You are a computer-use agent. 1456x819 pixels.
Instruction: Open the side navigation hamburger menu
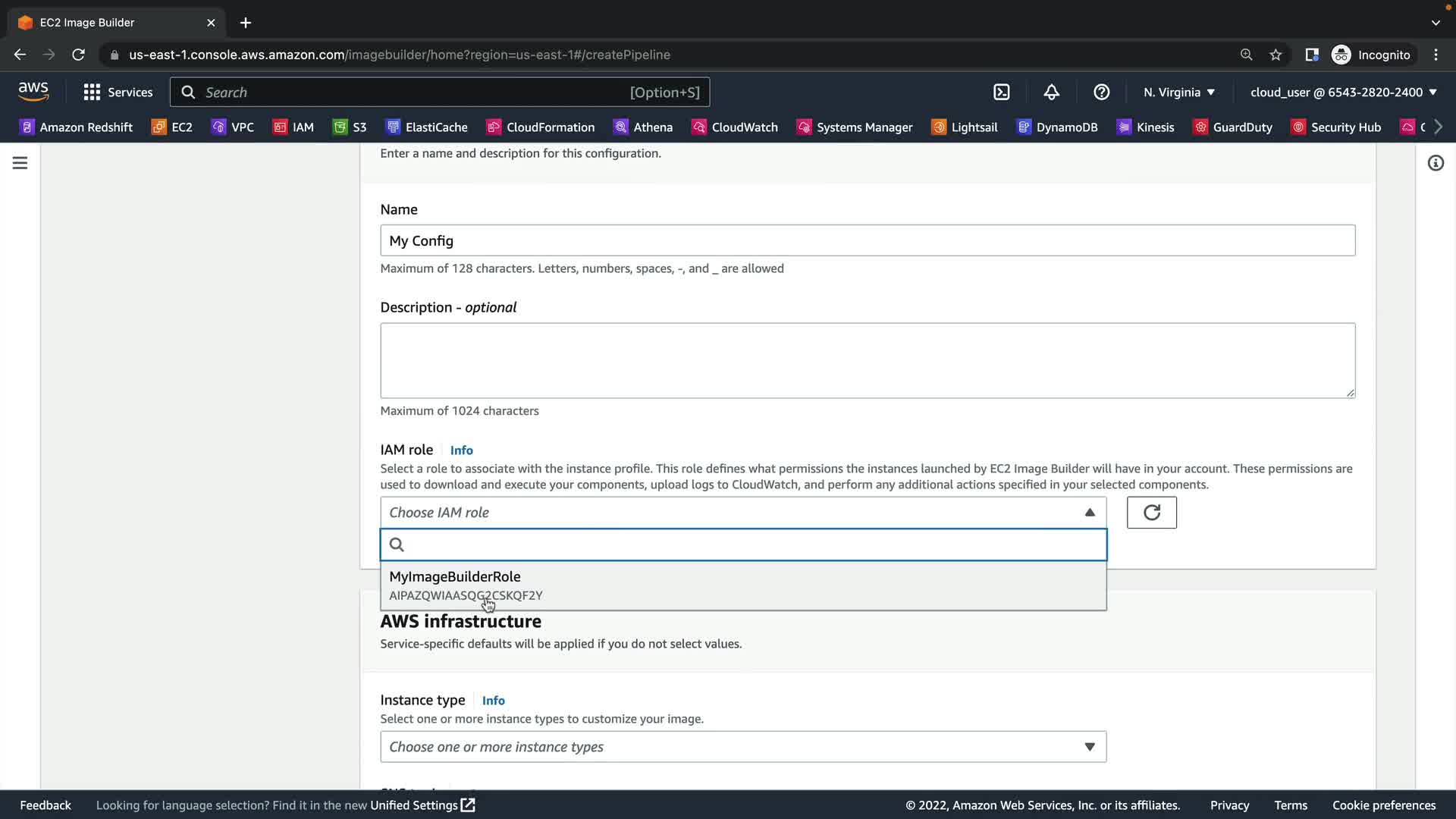pyautogui.click(x=20, y=163)
